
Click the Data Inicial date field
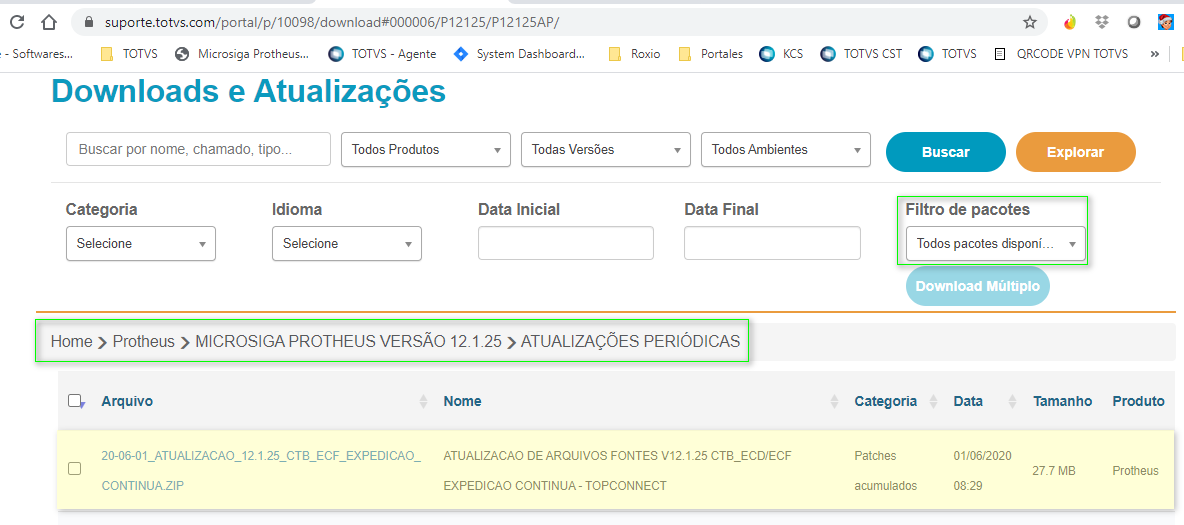pos(566,243)
